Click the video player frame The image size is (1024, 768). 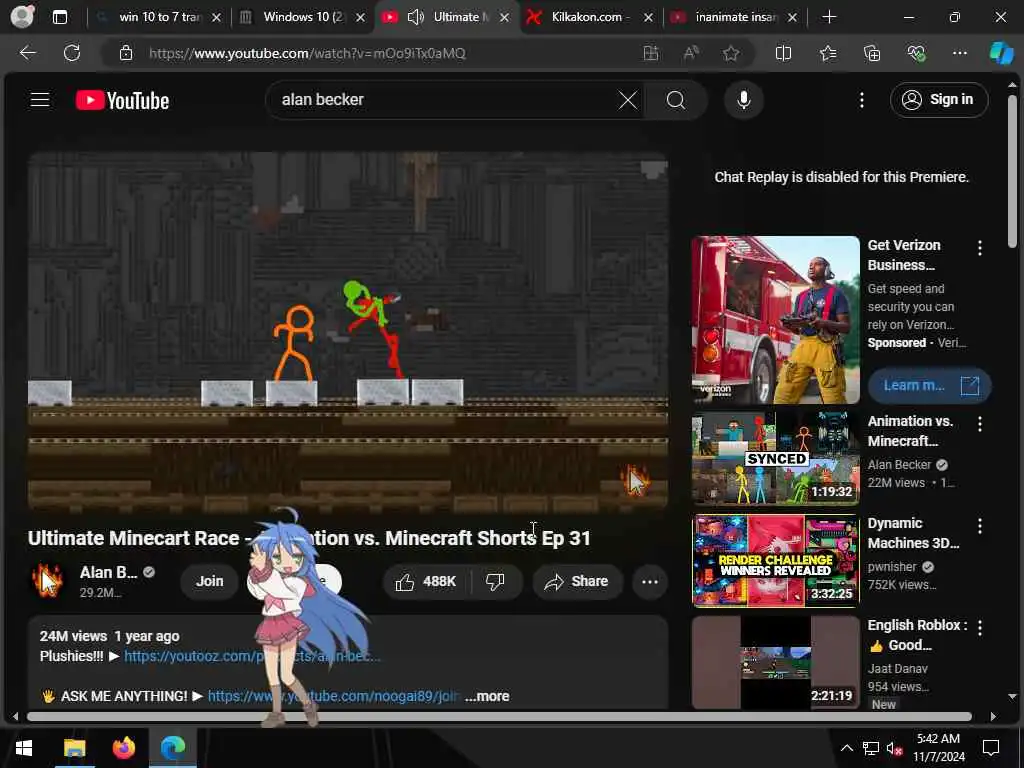[347, 330]
